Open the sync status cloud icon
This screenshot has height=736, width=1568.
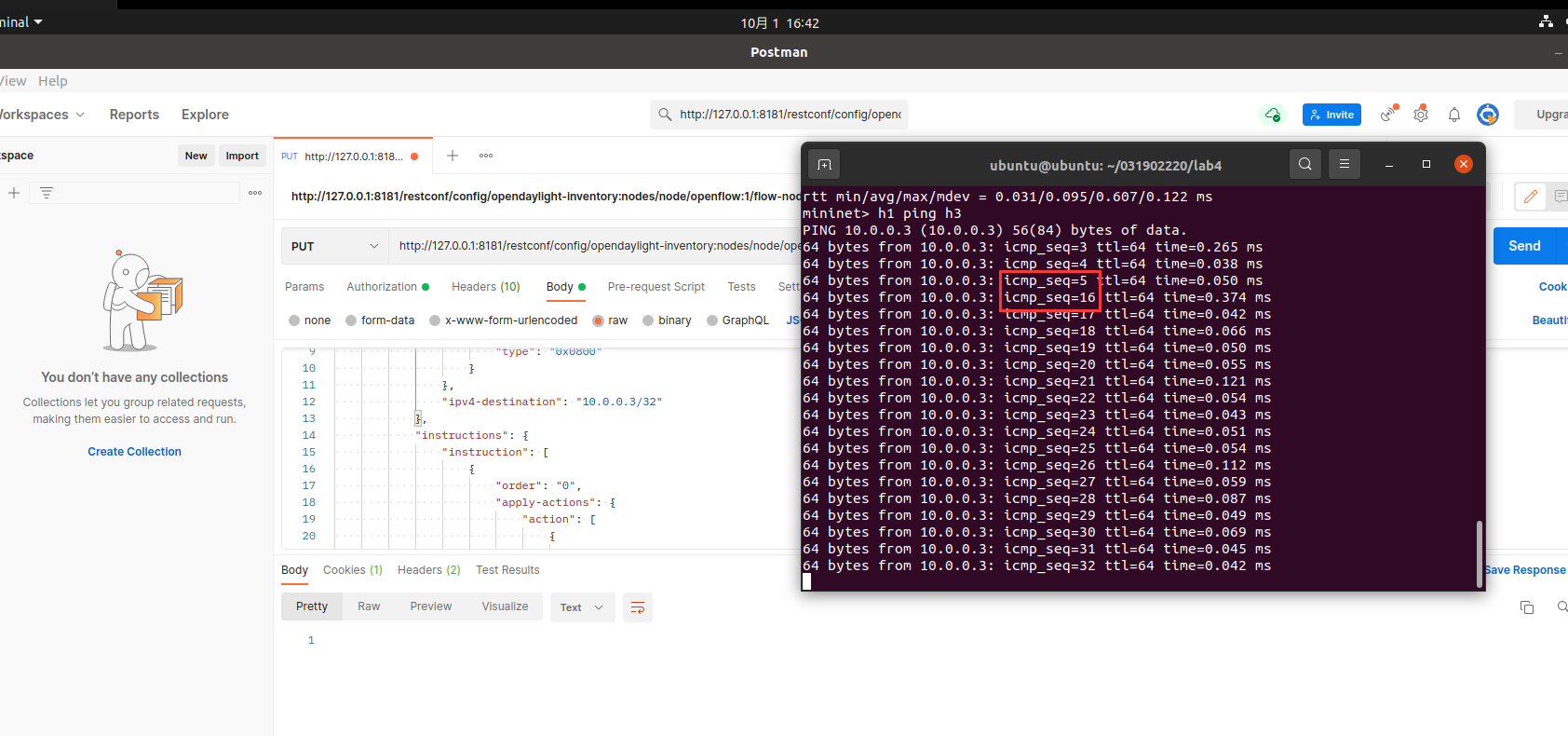click(1272, 115)
